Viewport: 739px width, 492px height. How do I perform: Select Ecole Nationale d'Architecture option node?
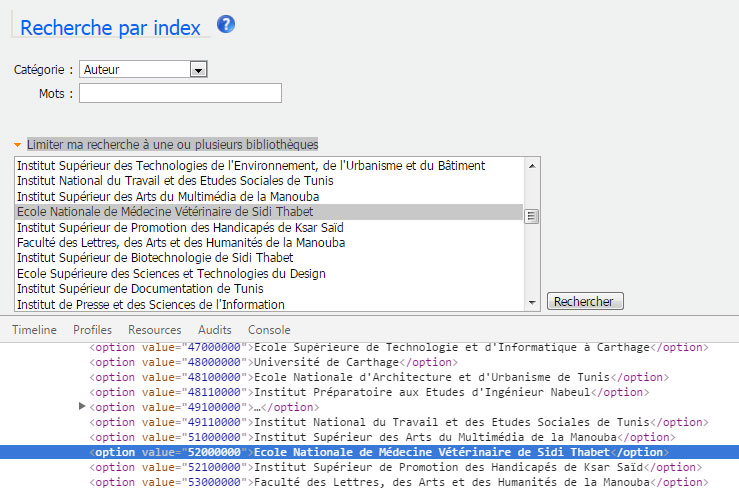coord(379,377)
